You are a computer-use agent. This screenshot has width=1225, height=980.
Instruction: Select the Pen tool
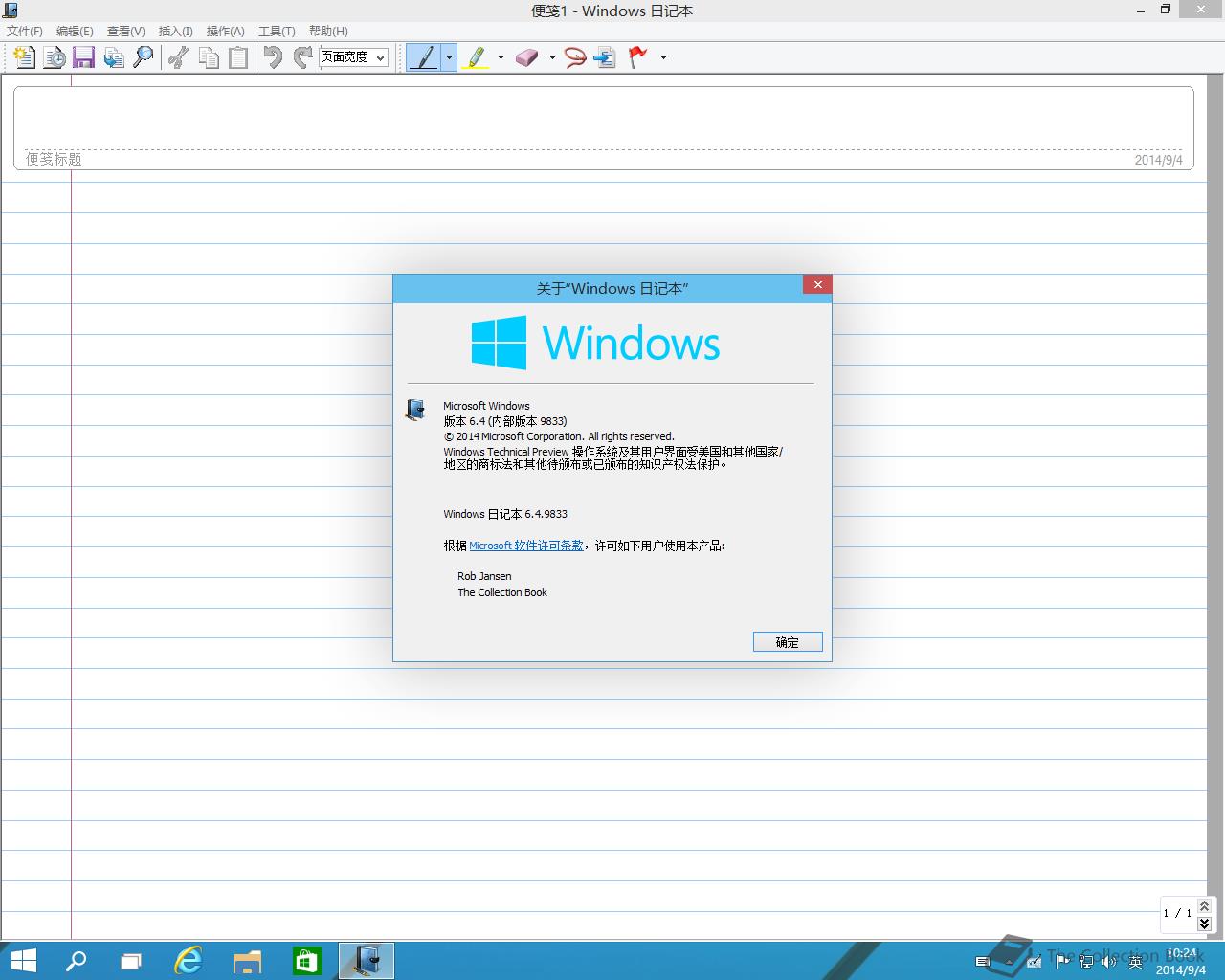(x=423, y=57)
